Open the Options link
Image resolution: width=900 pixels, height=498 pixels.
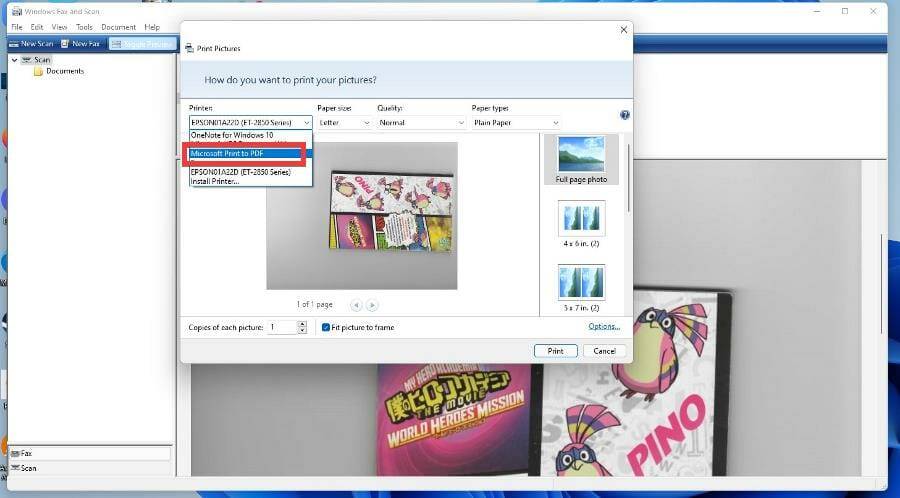pos(604,326)
